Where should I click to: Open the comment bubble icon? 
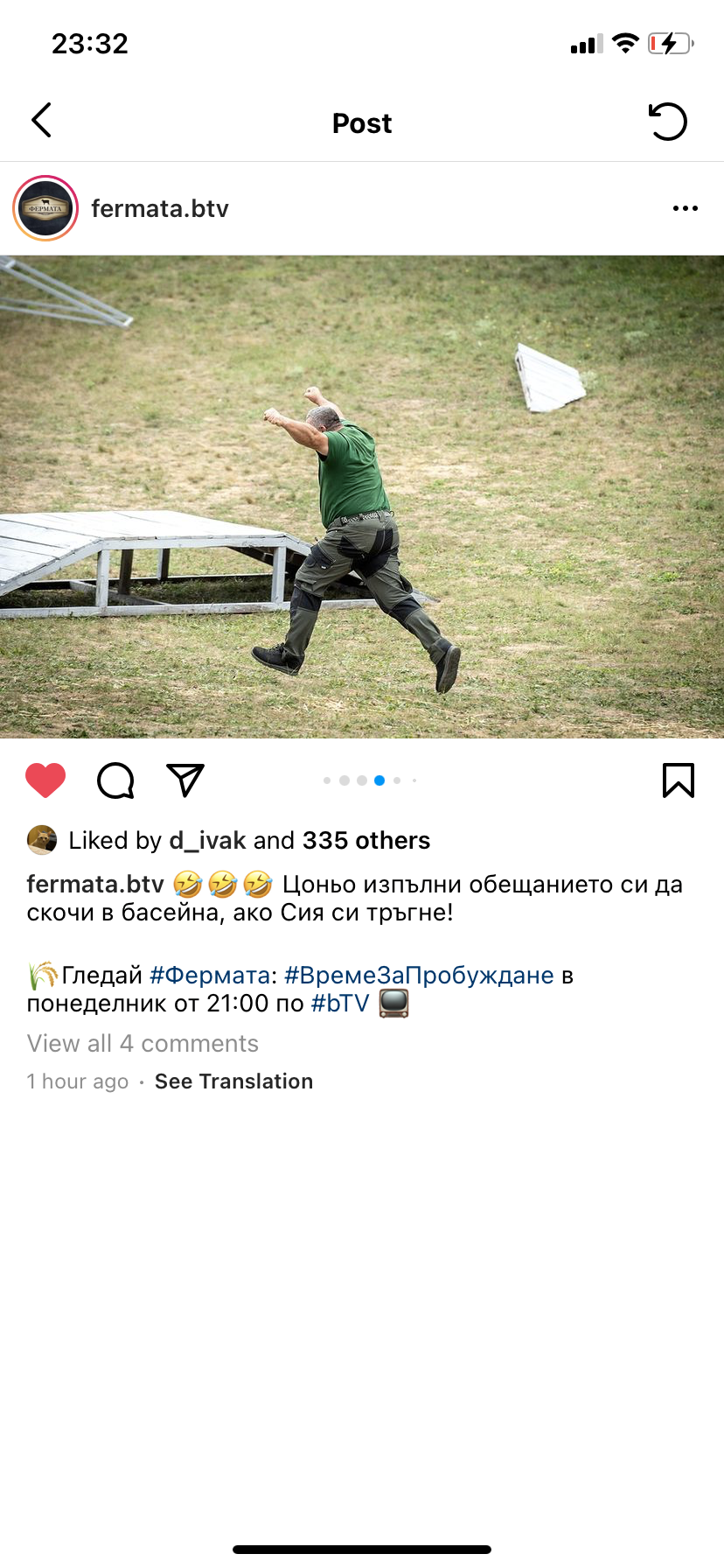115,780
